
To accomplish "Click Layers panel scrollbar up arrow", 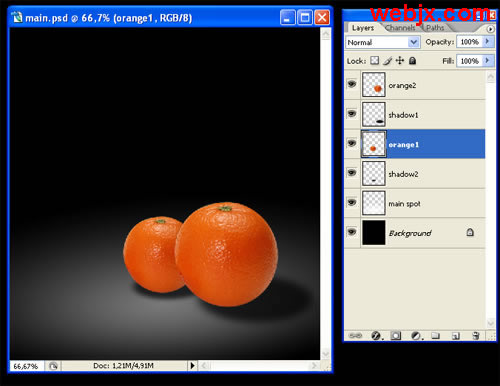I will pyautogui.click(x=491, y=77).
